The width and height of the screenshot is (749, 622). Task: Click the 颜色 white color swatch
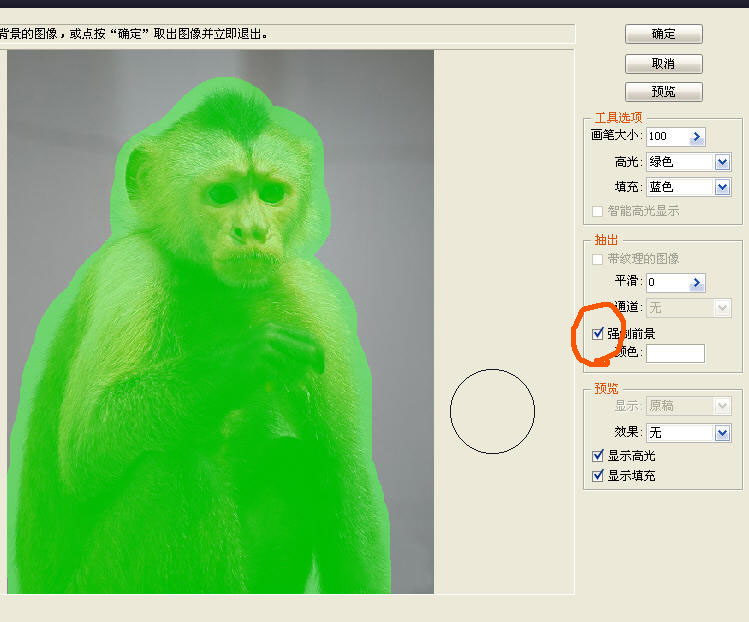coord(675,354)
